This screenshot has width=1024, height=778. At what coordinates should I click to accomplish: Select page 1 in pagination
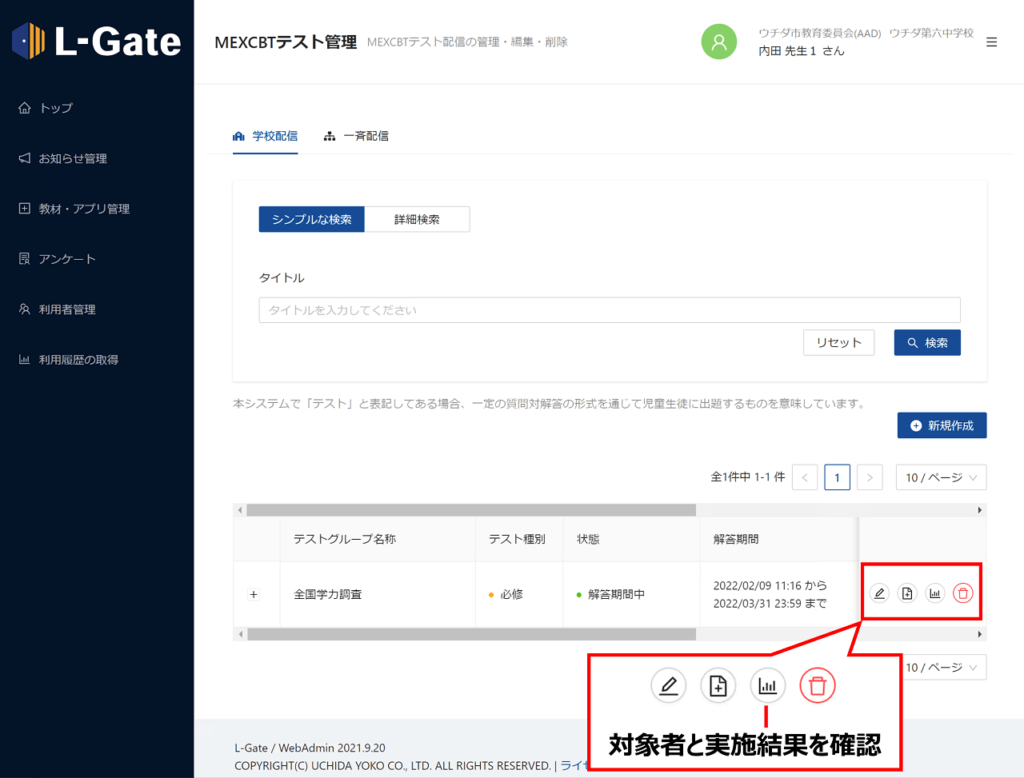(x=837, y=477)
